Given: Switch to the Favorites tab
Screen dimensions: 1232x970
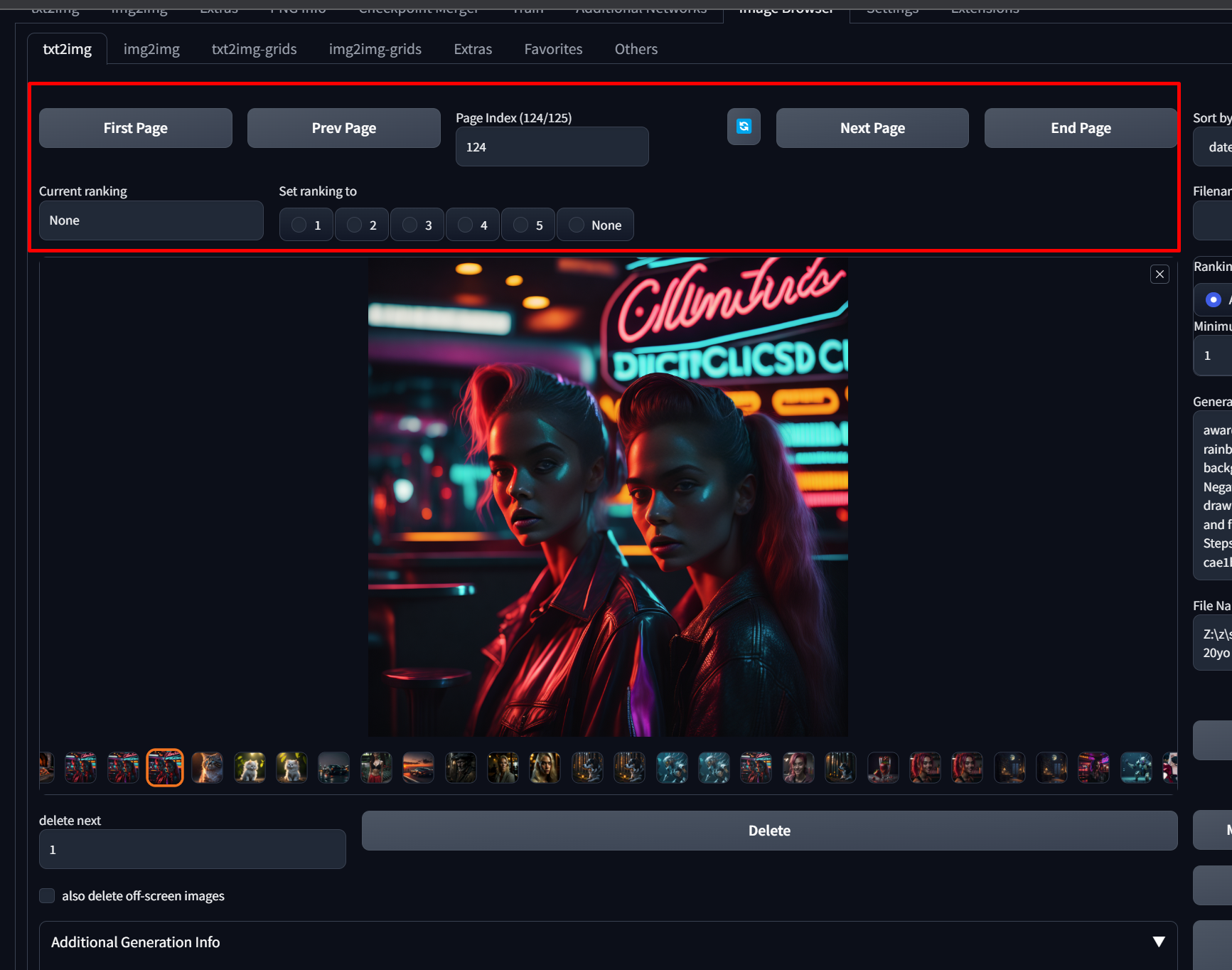Looking at the screenshot, I should [x=552, y=48].
